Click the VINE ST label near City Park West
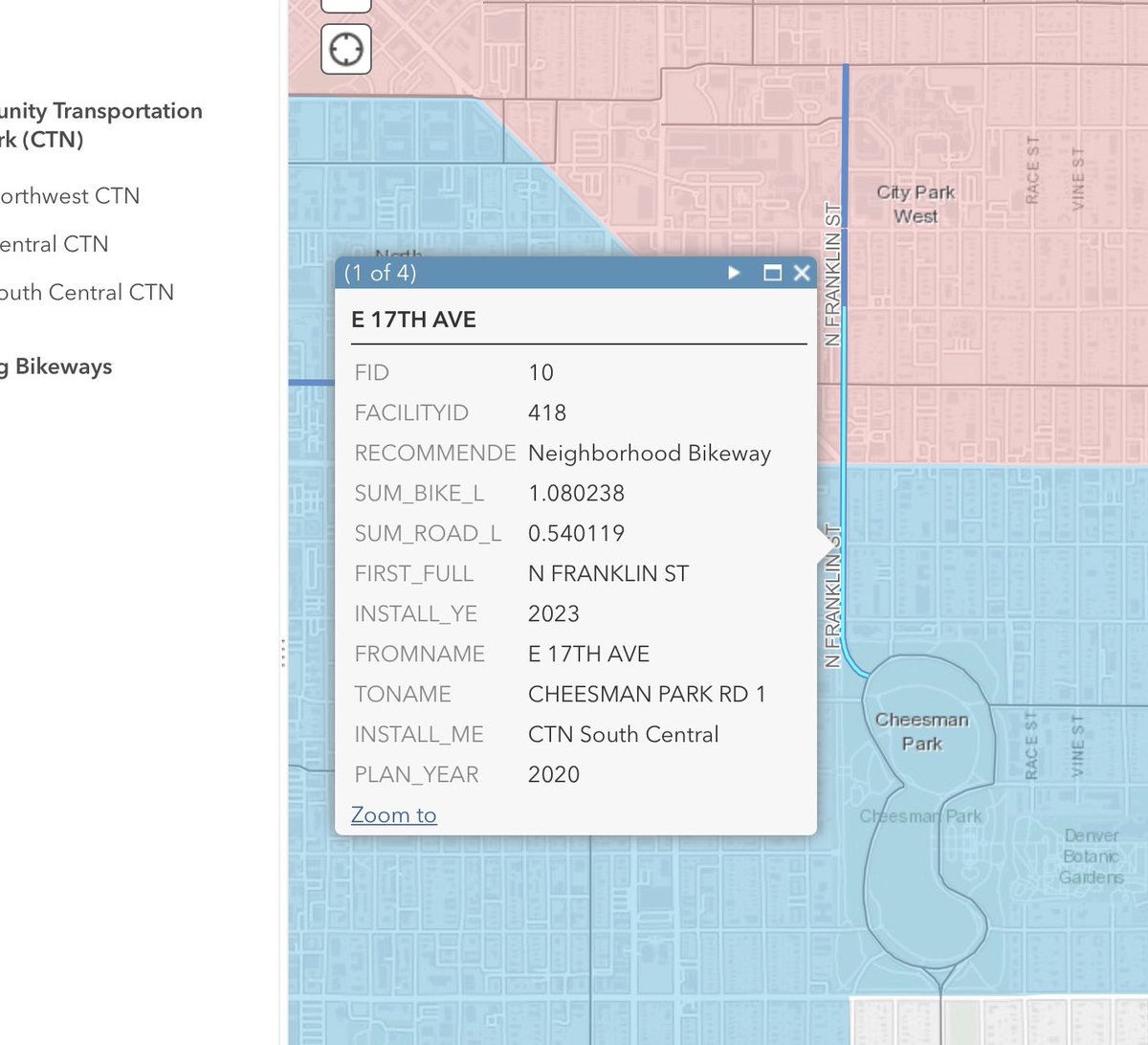1148x1045 pixels. (1078, 178)
